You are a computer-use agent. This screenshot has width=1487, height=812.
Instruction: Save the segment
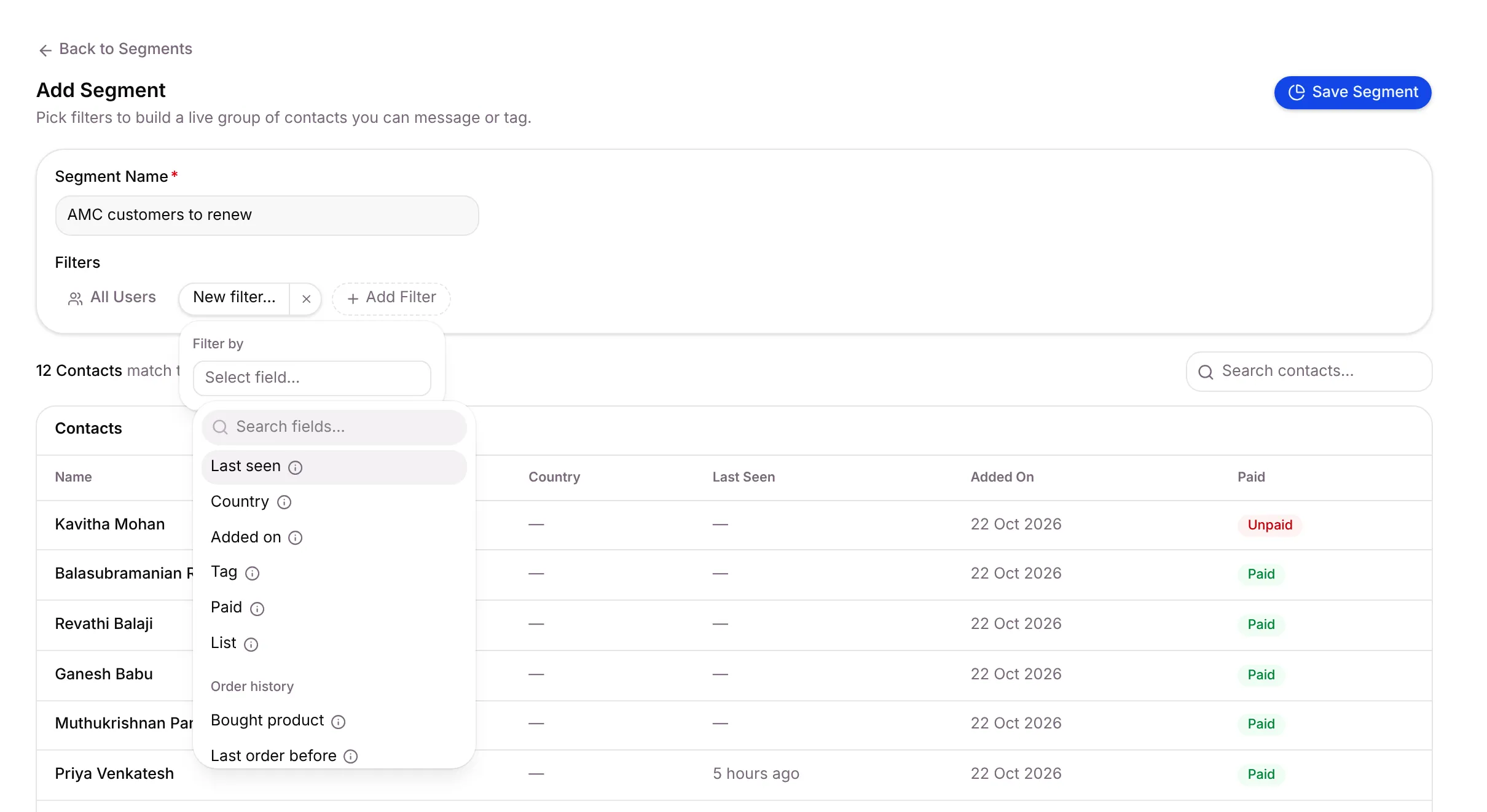coord(1352,92)
